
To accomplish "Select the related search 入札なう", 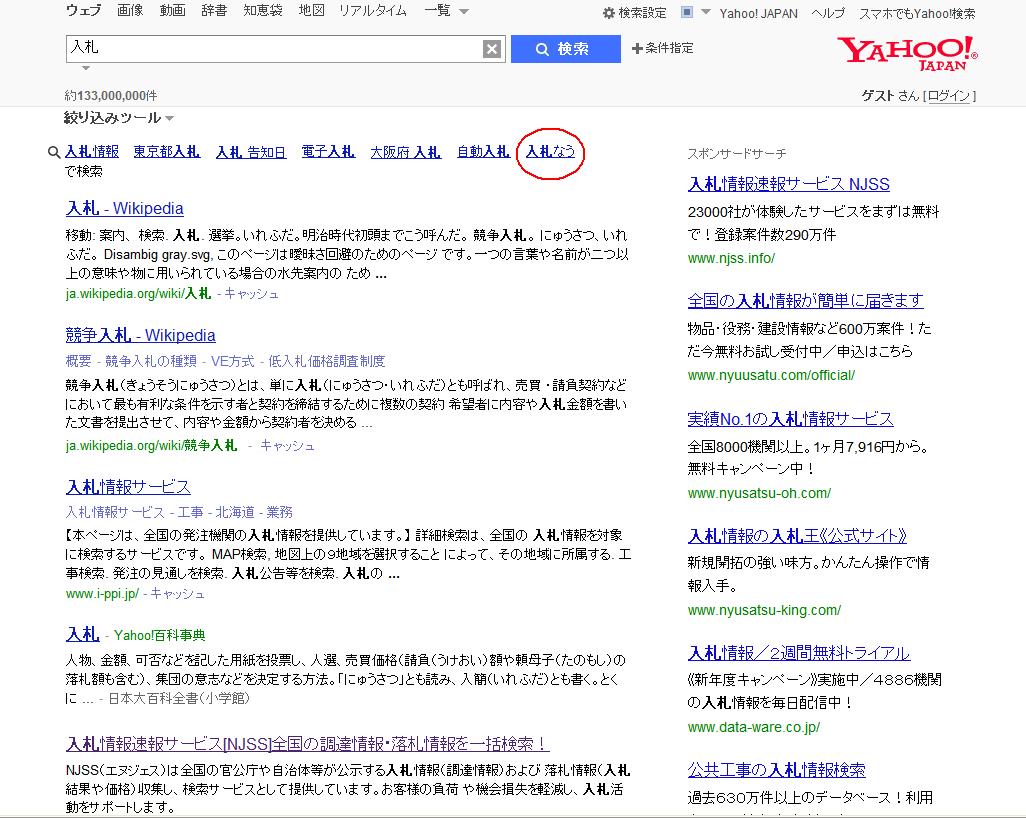I will [551, 152].
